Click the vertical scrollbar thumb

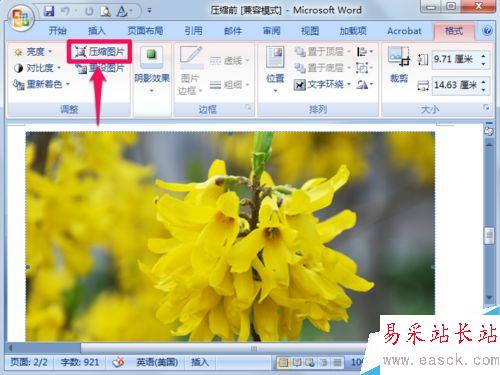[489, 236]
